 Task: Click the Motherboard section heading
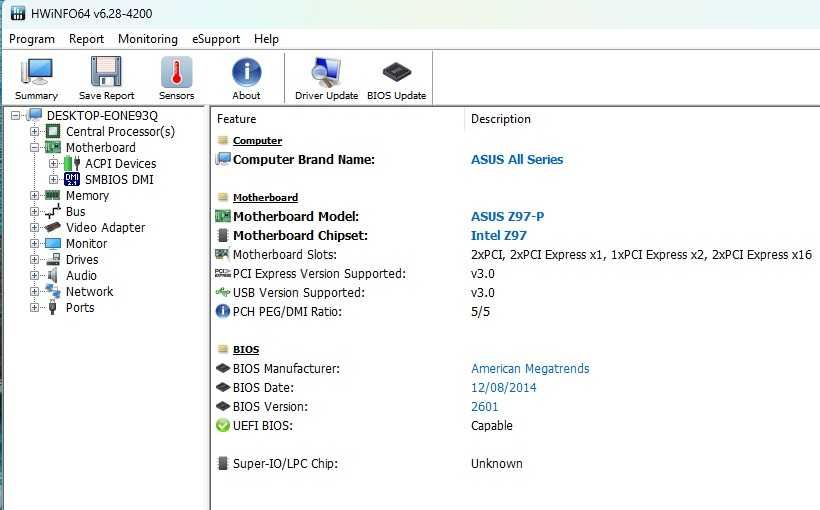[265, 197]
